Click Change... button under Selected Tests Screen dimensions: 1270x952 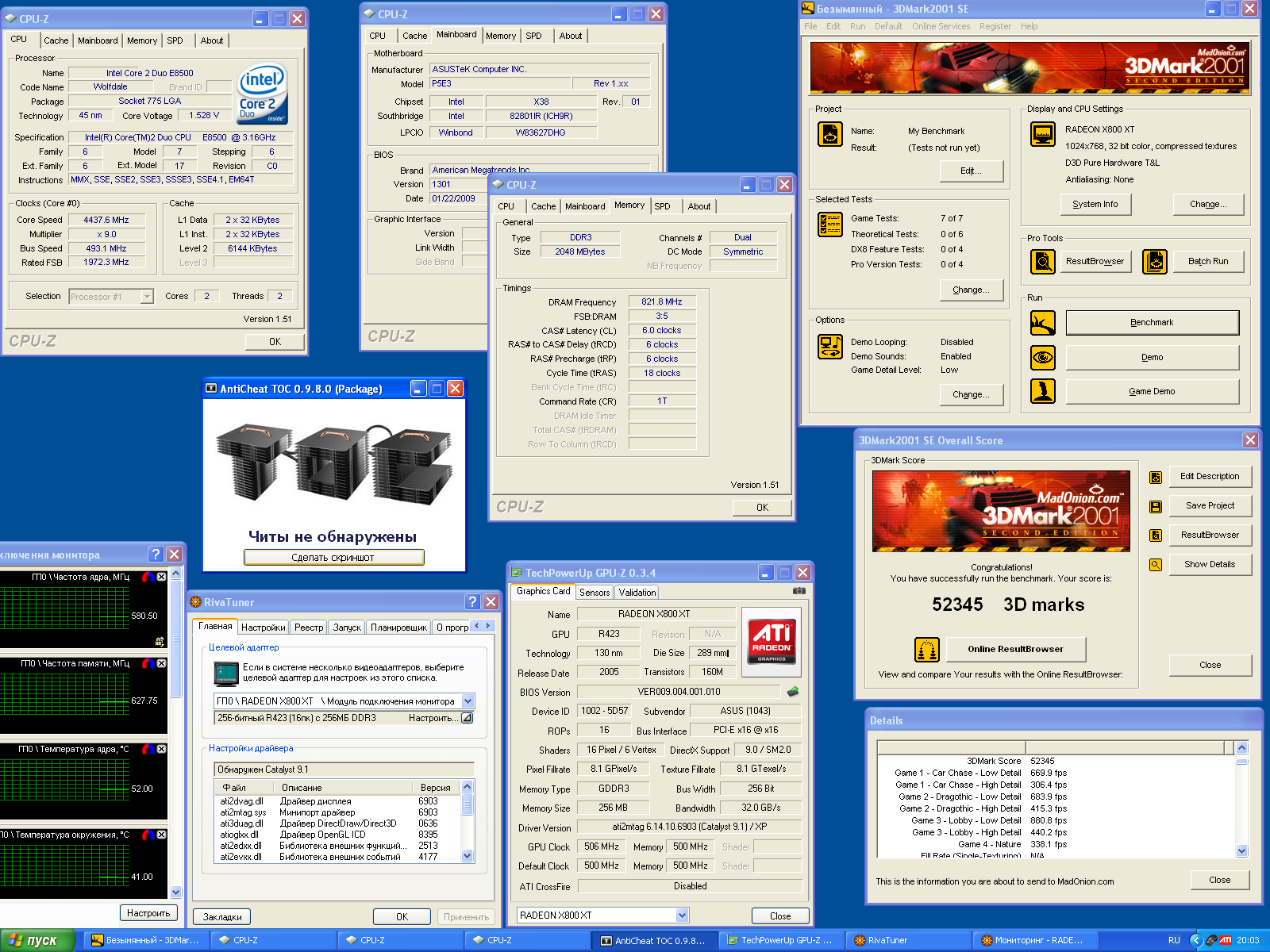(971, 290)
